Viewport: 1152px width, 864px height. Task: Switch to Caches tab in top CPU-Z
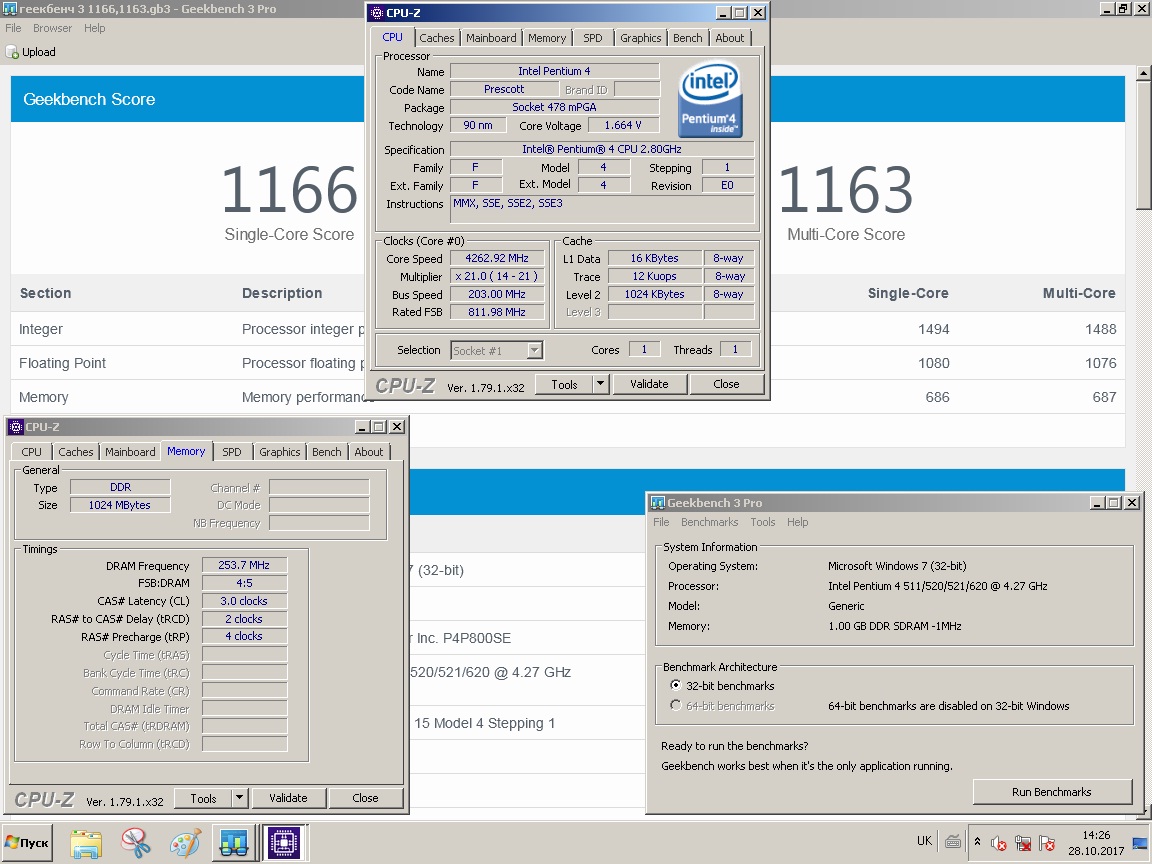(x=436, y=38)
